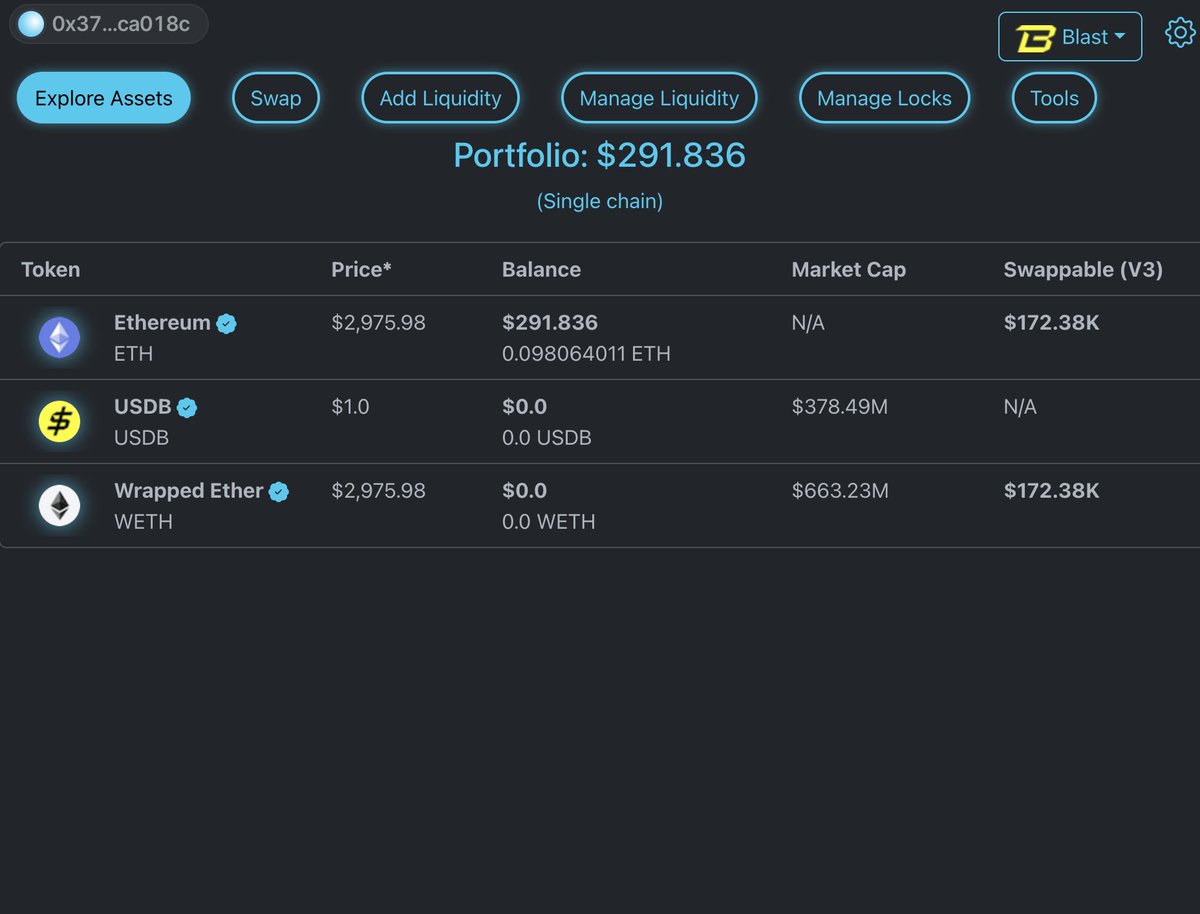Open the Explore Assets tab
This screenshot has width=1200, height=914.
click(104, 98)
